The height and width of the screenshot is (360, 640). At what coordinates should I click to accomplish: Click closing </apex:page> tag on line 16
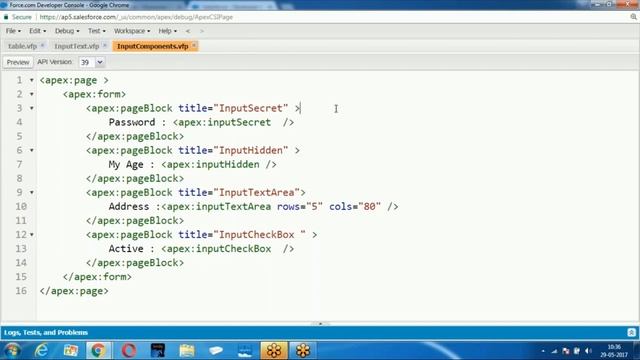74,291
